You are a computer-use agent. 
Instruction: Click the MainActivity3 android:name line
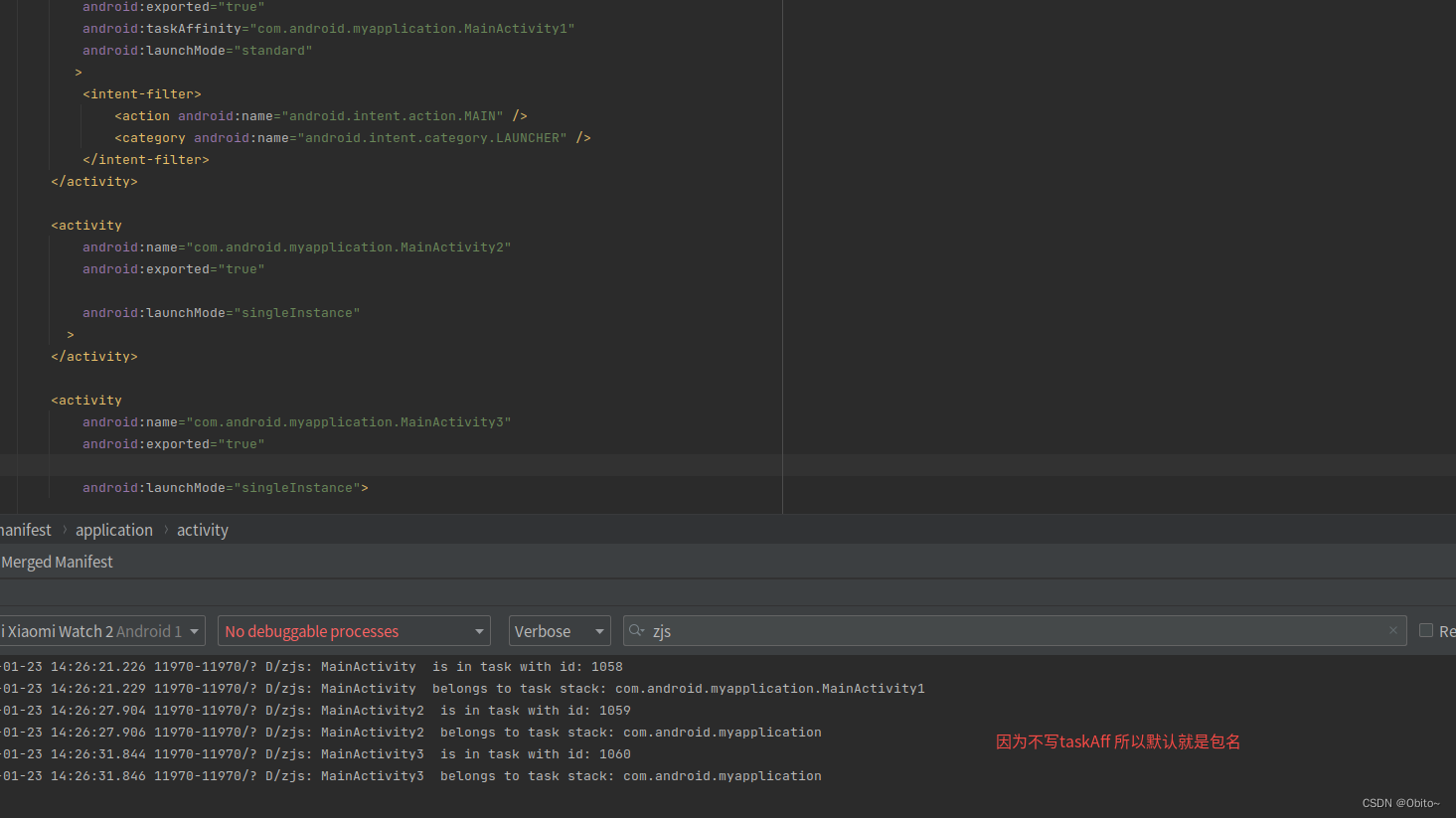[x=297, y=422]
